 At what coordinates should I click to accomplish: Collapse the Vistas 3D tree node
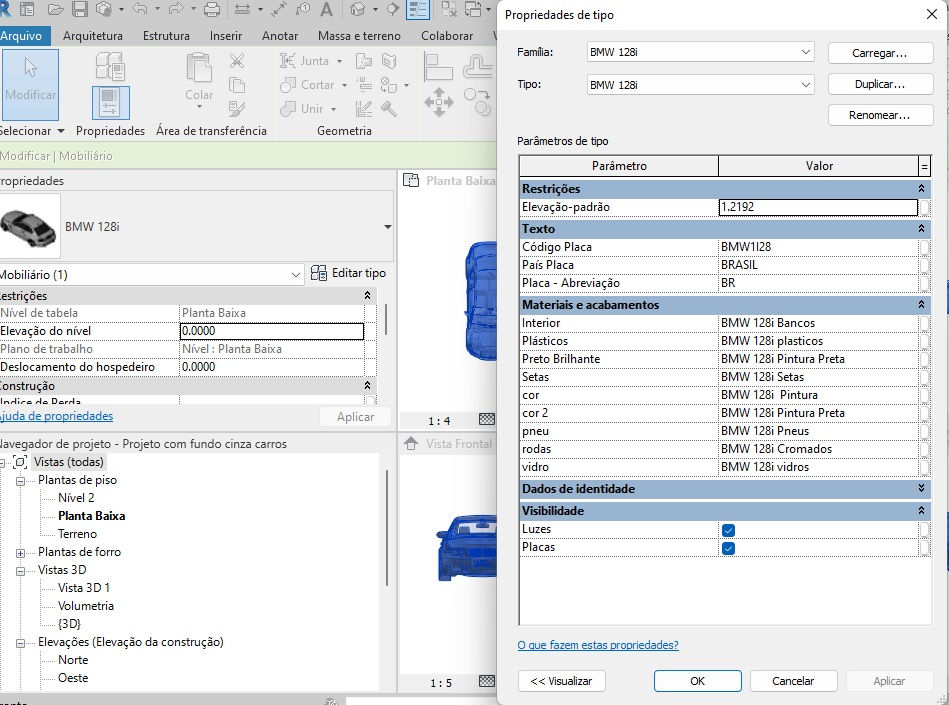pyautogui.click(x=21, y=571)
